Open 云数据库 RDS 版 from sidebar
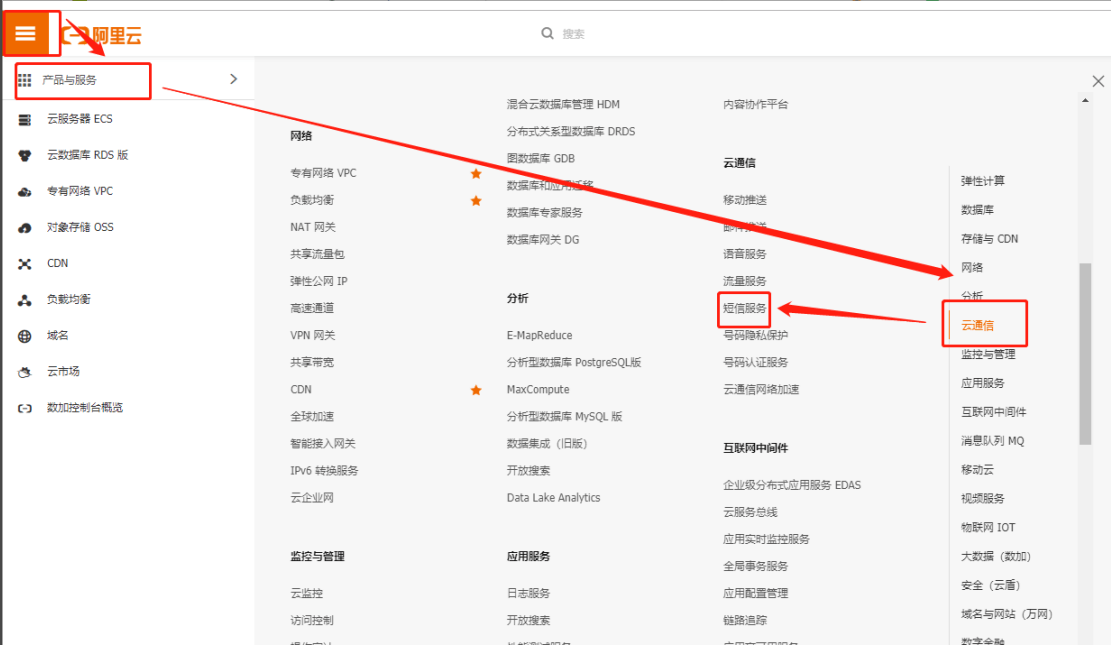 [x=88, y=155]
